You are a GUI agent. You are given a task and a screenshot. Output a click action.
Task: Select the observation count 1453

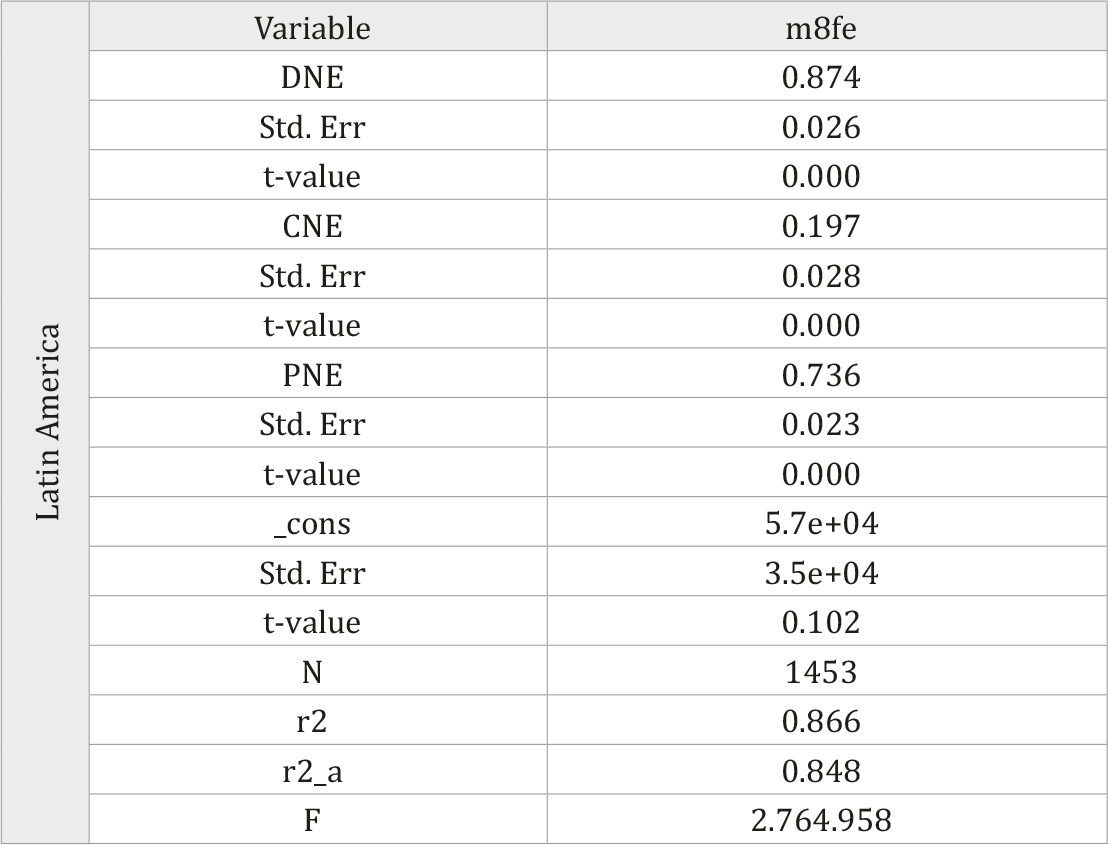pyautogui.click(x=821, y=672)
